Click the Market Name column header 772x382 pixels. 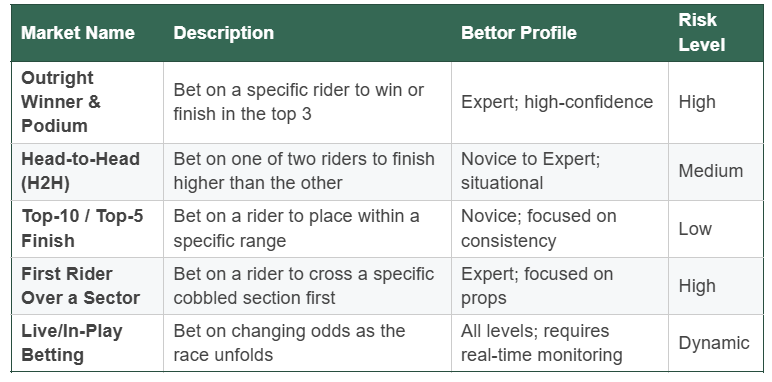(78, 33)
